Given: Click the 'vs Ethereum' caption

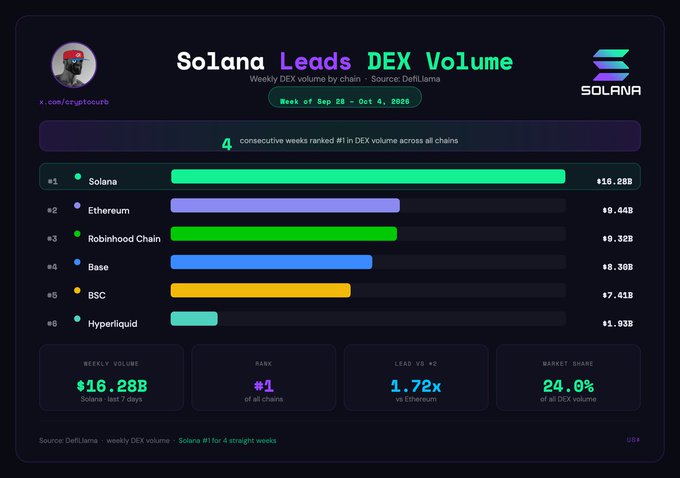Looking at the screenshot, I should (416, 399).
